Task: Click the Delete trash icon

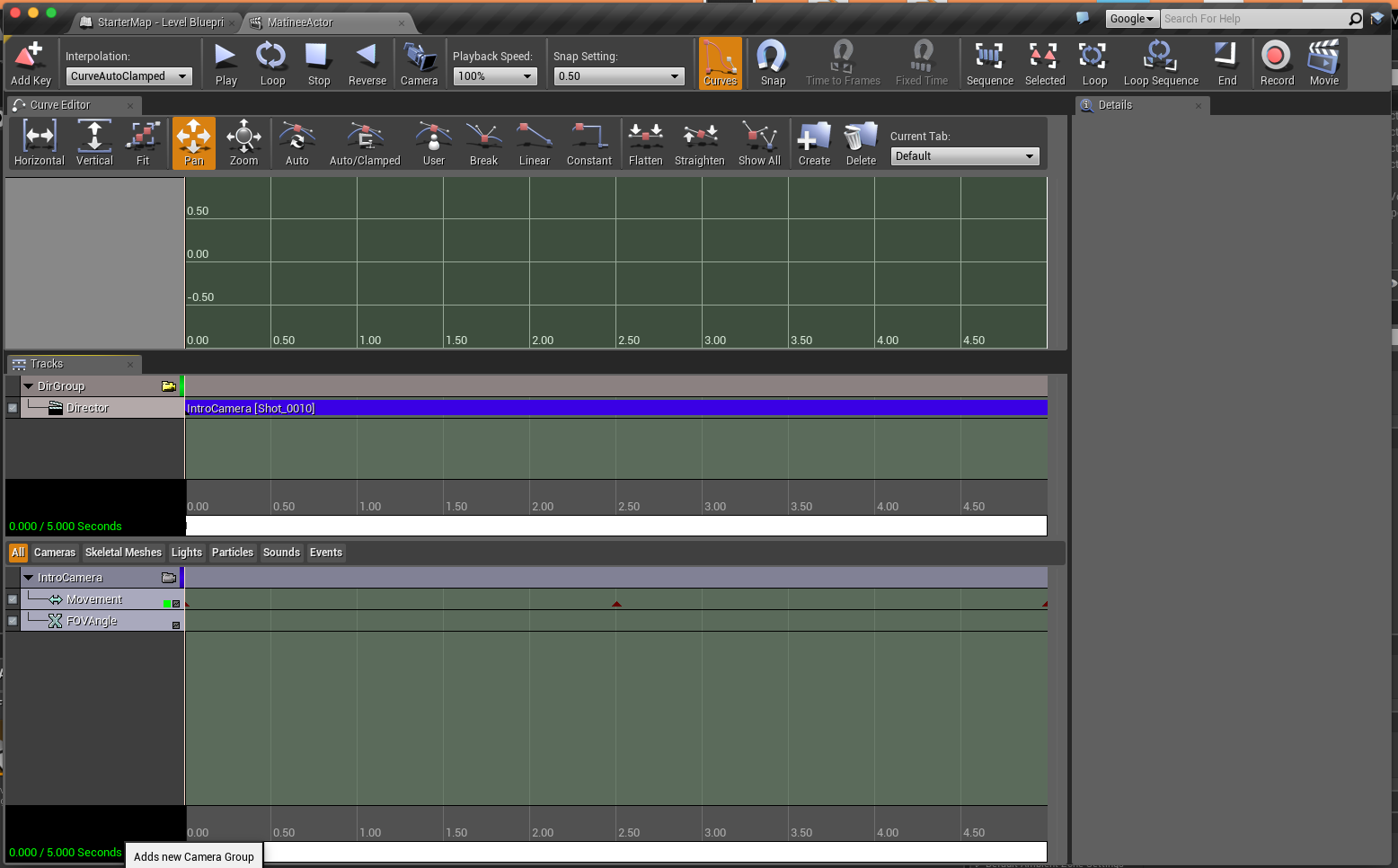Action: pos(860,144)
